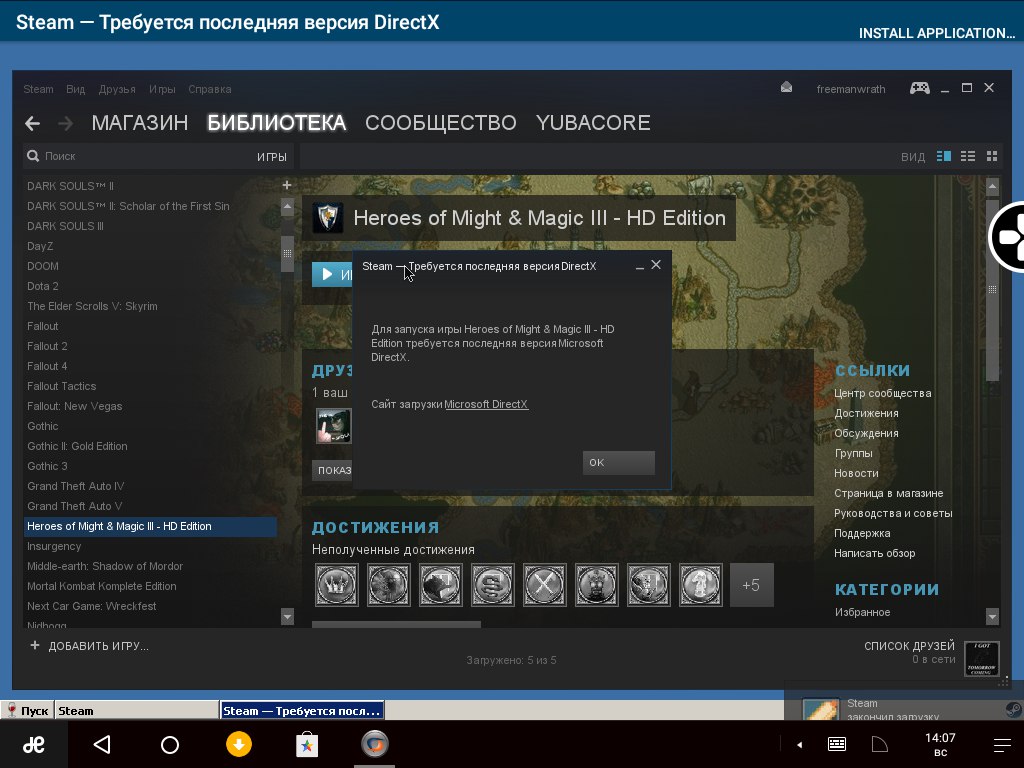Screen dimensions: 1024x768
Task: View the crown achievement icon
Action: 336,584
